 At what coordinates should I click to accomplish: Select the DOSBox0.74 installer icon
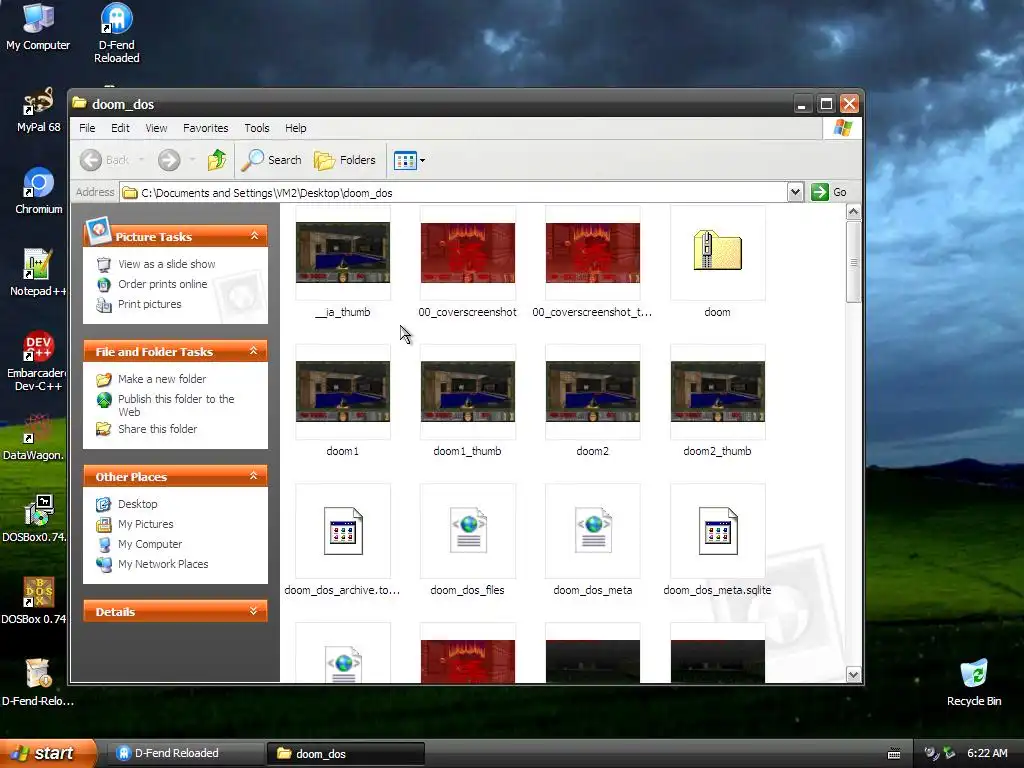pyautogui.click(x=34, y=519)
